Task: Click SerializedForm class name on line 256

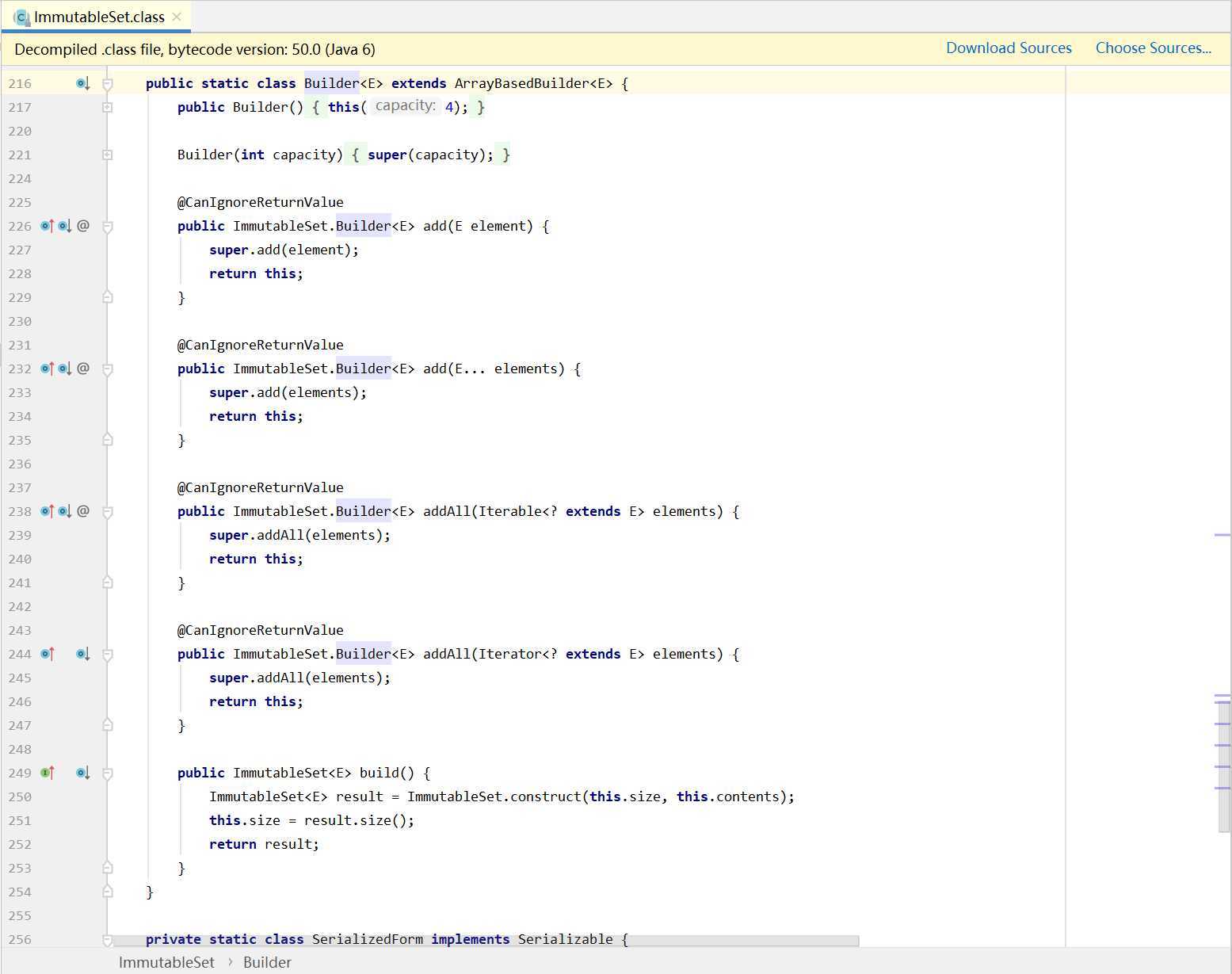Action: [368, 939]
